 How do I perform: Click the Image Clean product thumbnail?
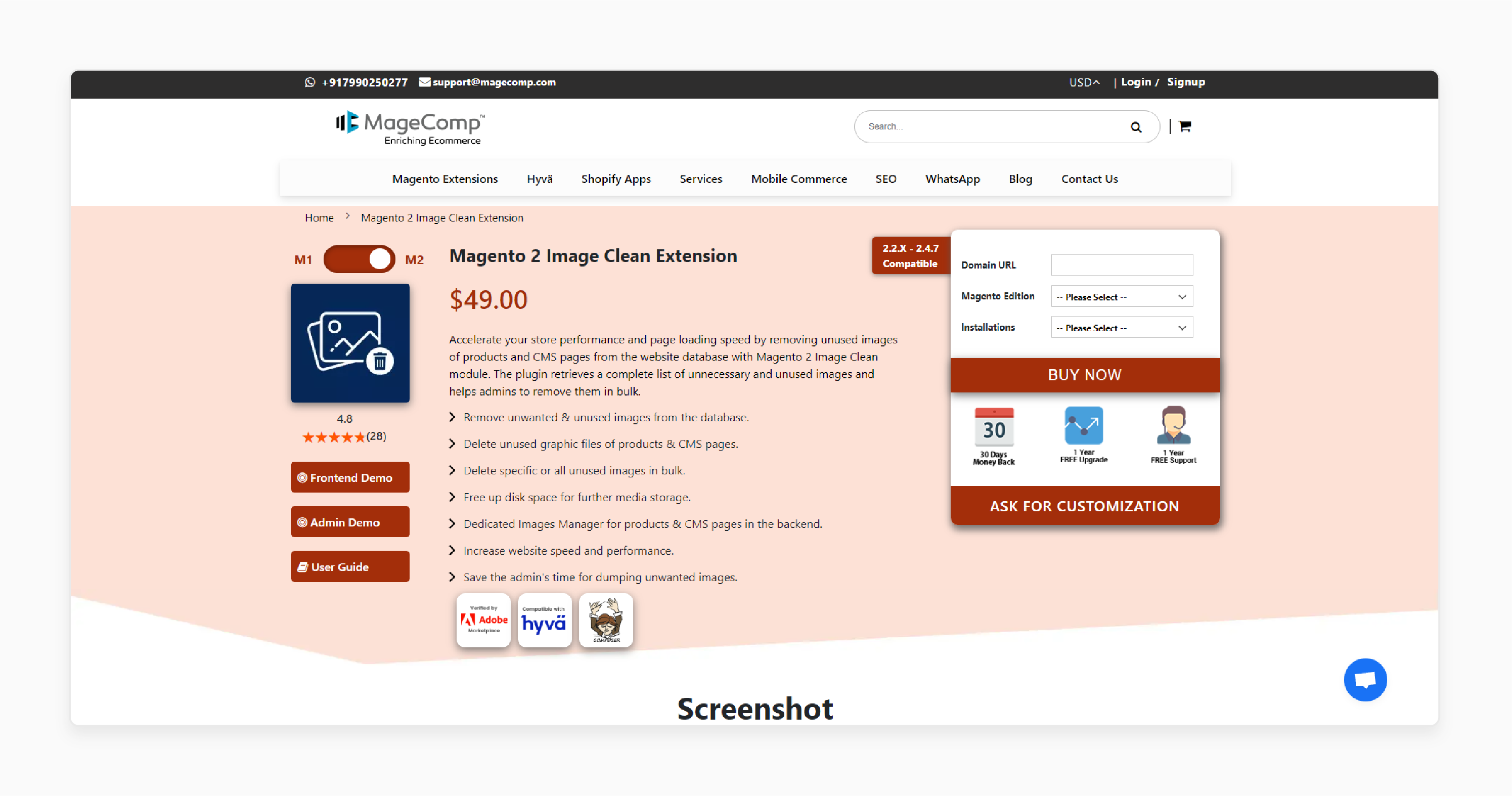coord(350,343)
